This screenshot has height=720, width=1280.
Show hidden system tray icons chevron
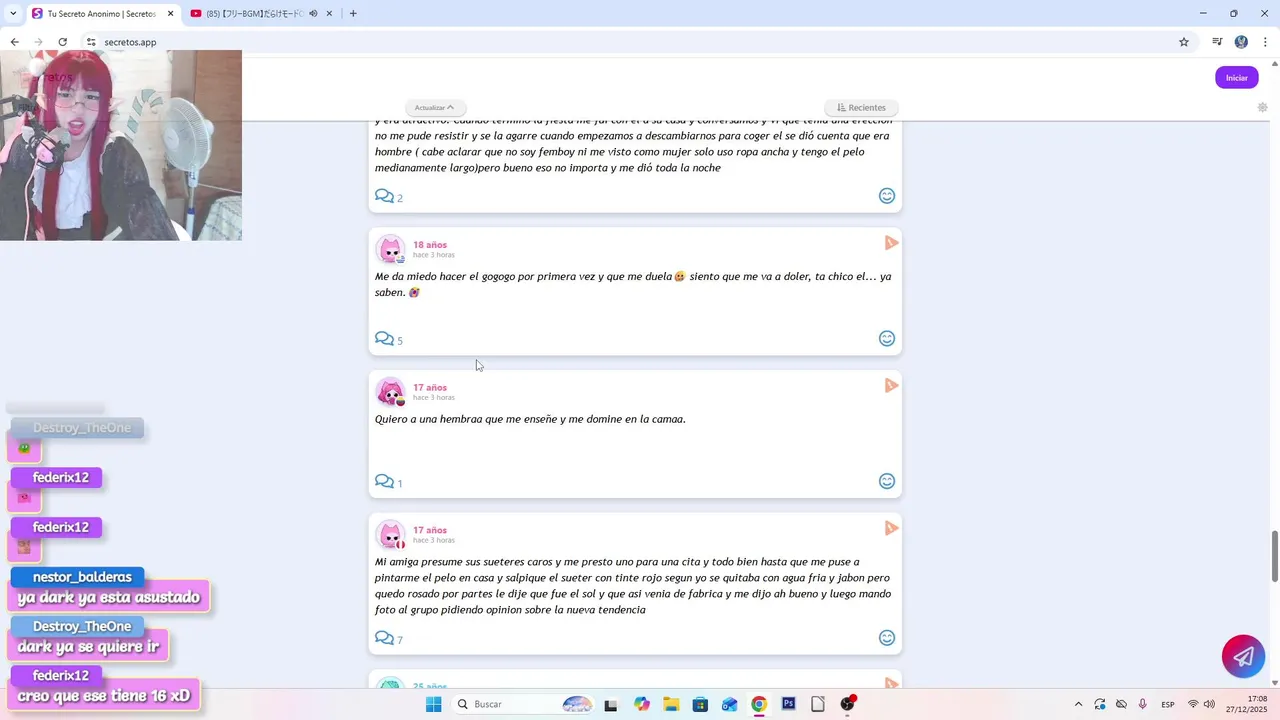coord(1078,704)
